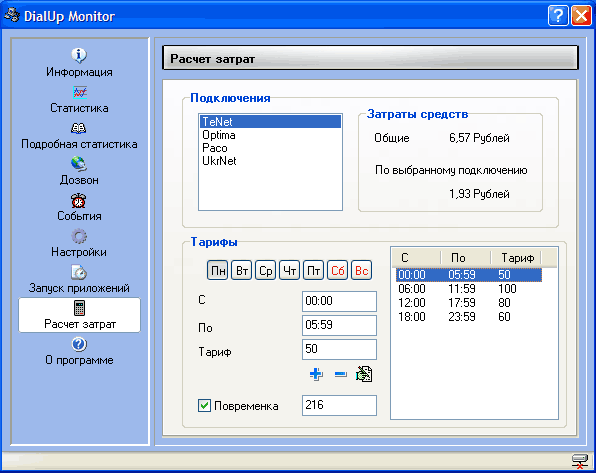
Task: Open the Информация section icon
Action: pyautogui.click(x=79, y=56)
